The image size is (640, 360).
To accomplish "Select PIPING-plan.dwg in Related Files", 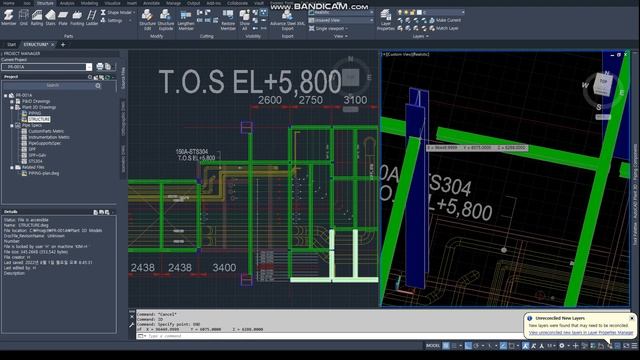I will tap(44, 173).
